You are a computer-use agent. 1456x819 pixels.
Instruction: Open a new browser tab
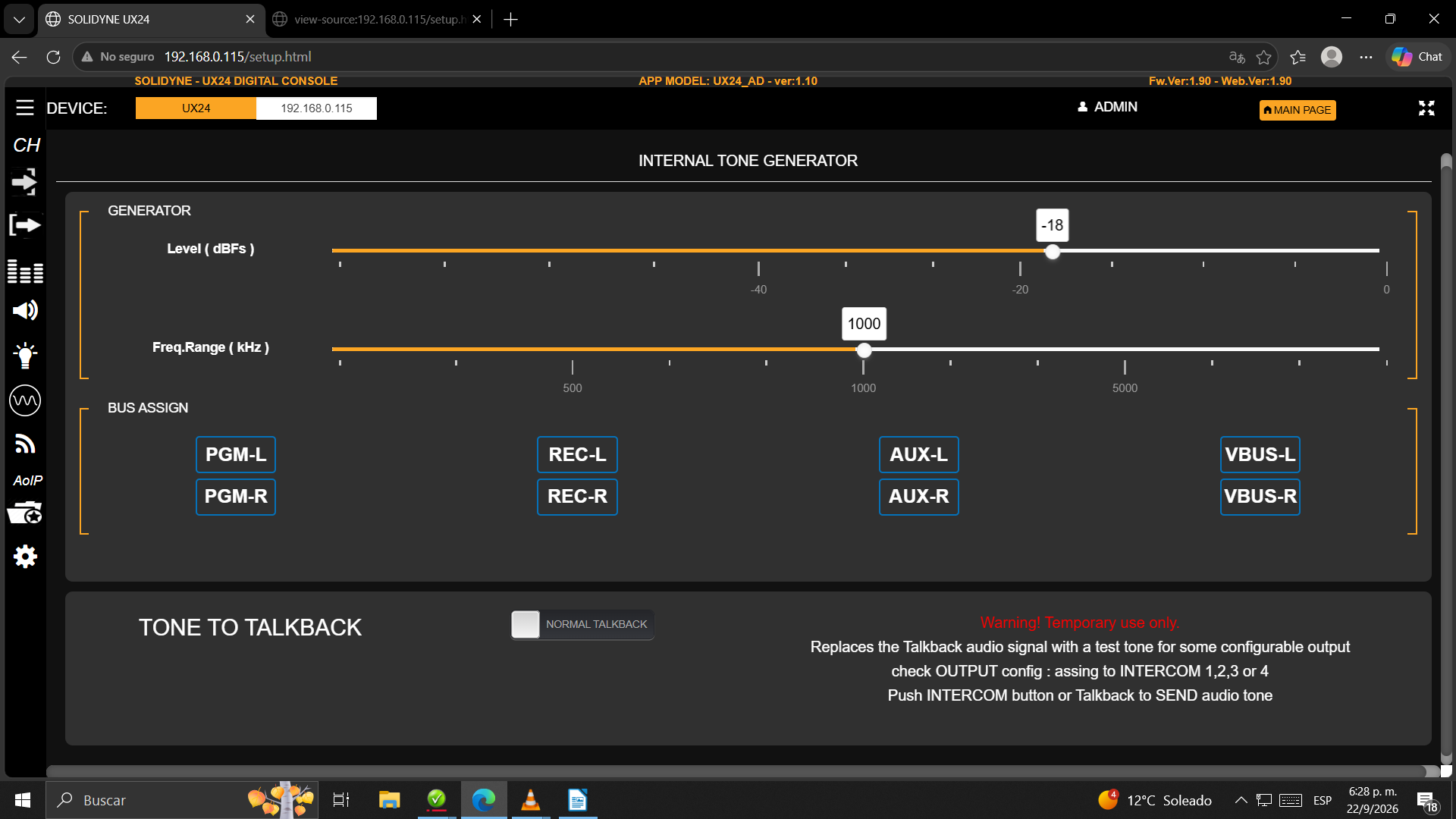point(510,19)
